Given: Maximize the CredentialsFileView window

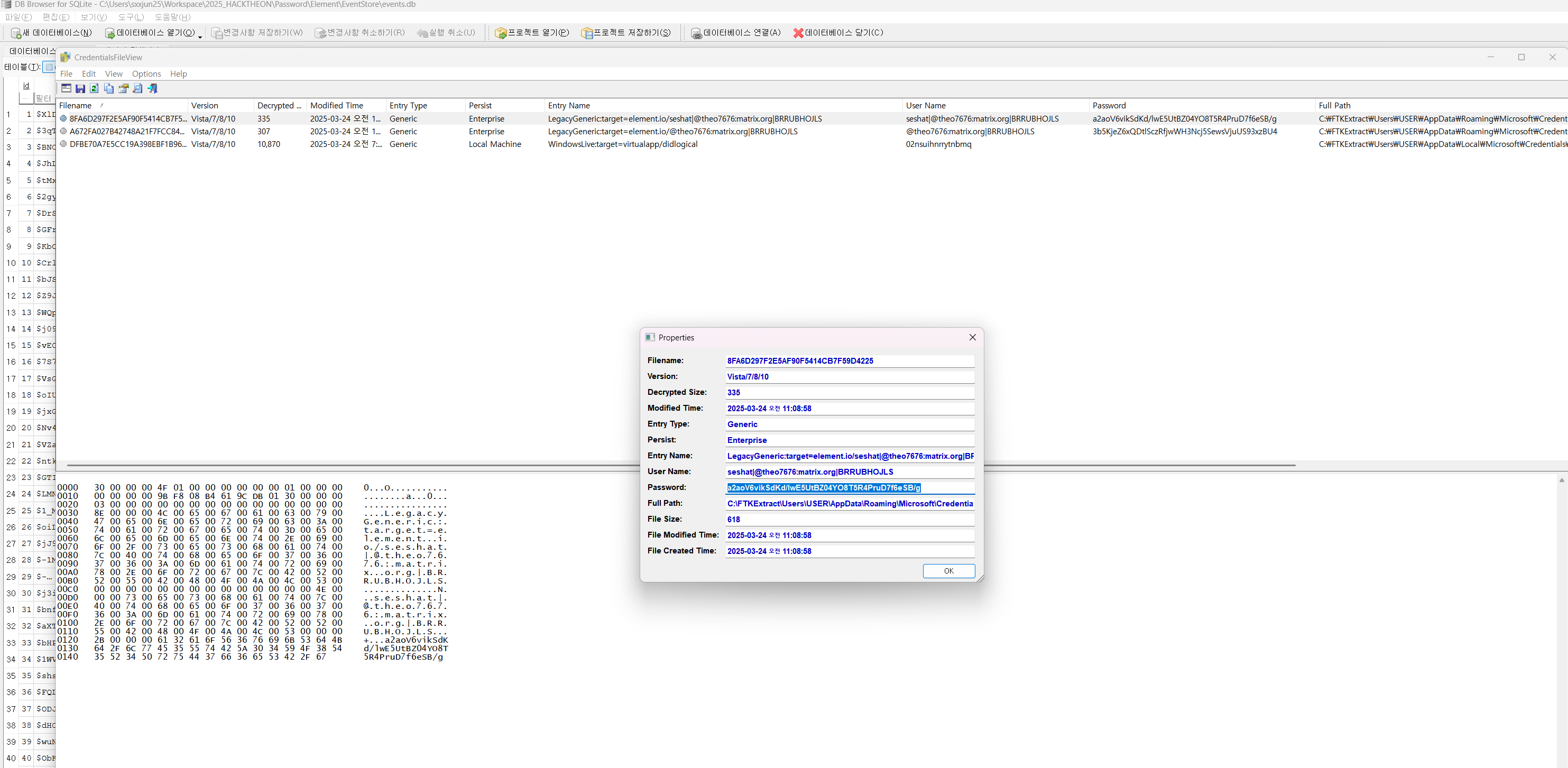Looking at the screenshot, I should (x=1521, y=57).
